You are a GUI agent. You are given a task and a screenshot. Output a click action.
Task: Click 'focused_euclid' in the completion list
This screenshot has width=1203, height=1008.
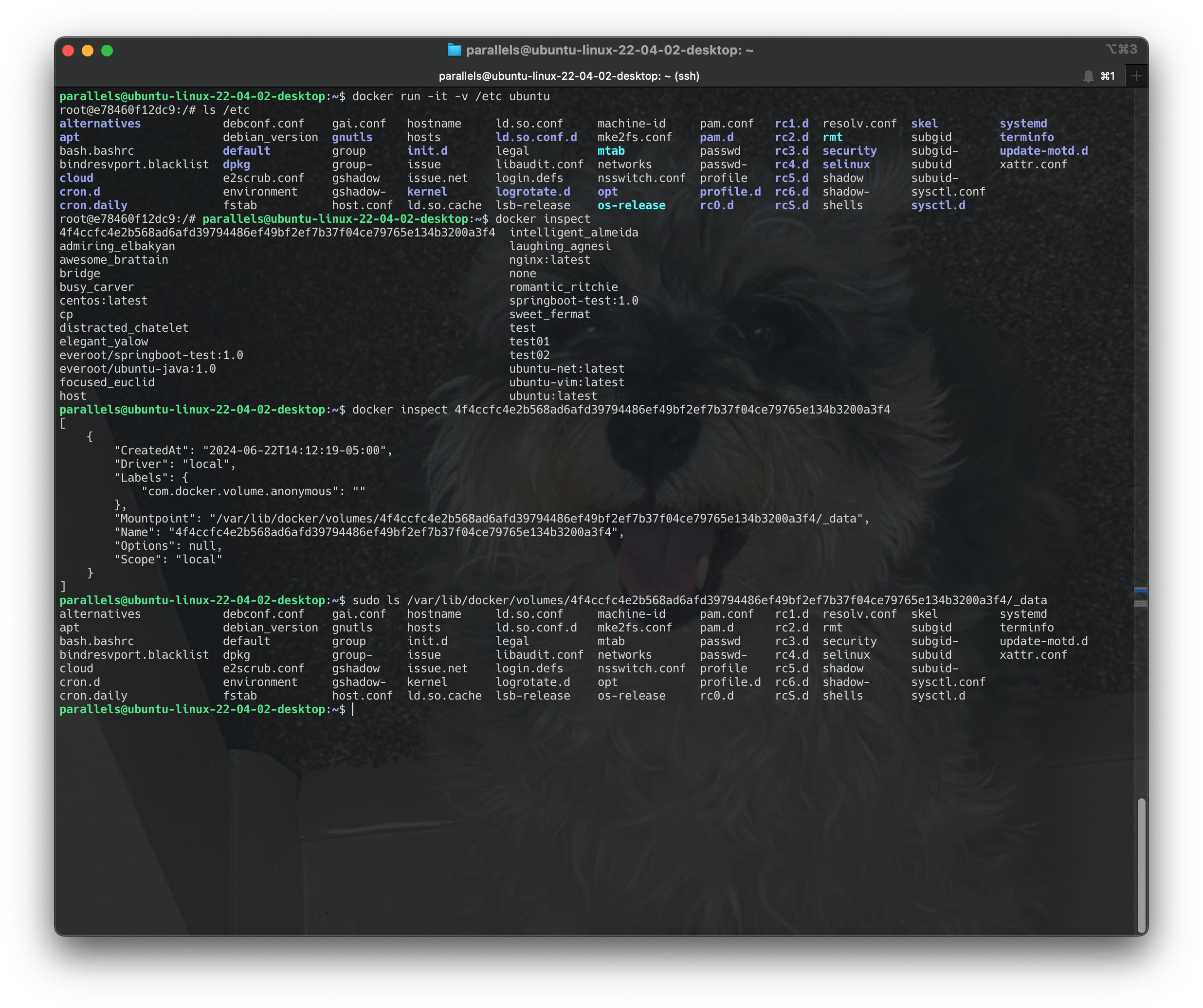click(x=107, y=382)
